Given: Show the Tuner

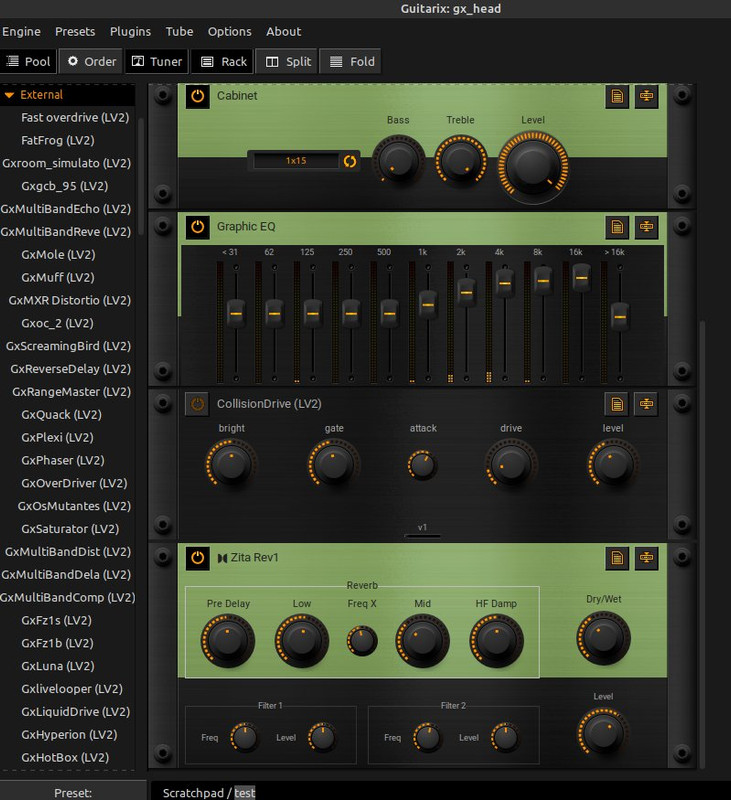Looking at the screenshot, I should click(157, 62).
